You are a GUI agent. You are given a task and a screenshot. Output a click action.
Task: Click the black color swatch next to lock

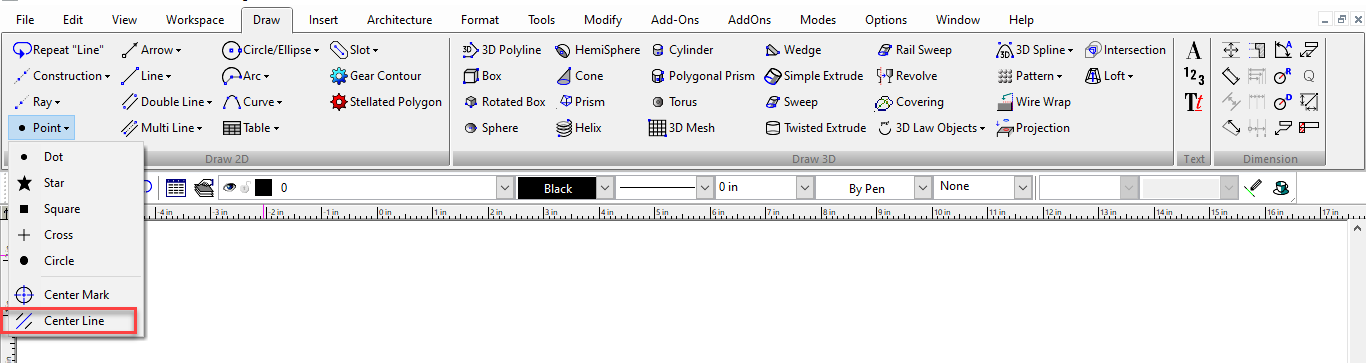[263, 187]
